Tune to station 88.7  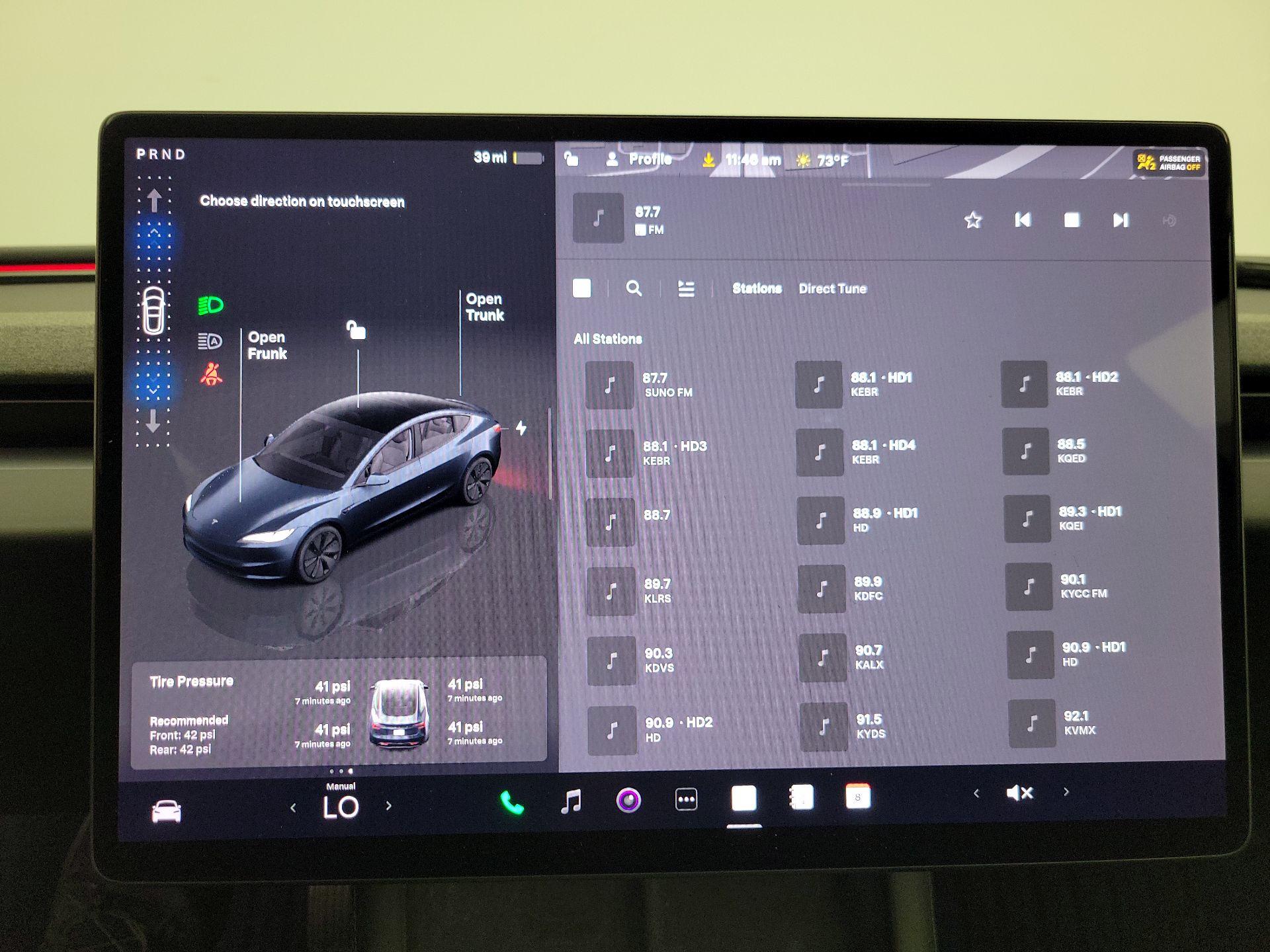pos(630,522)
